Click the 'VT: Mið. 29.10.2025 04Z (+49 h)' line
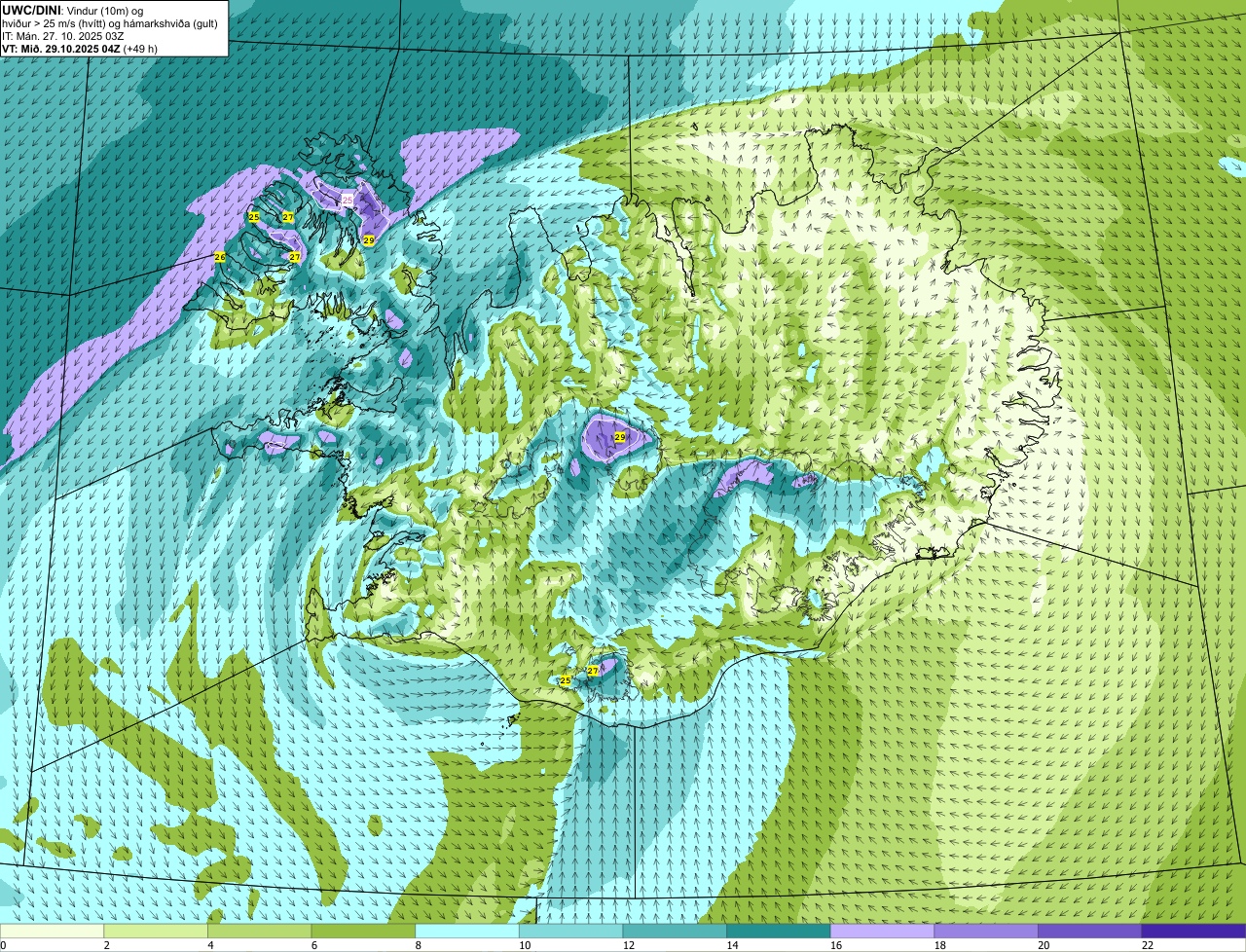The height and width of the screenshot is (952, 1246). click(x=80, y=48)
